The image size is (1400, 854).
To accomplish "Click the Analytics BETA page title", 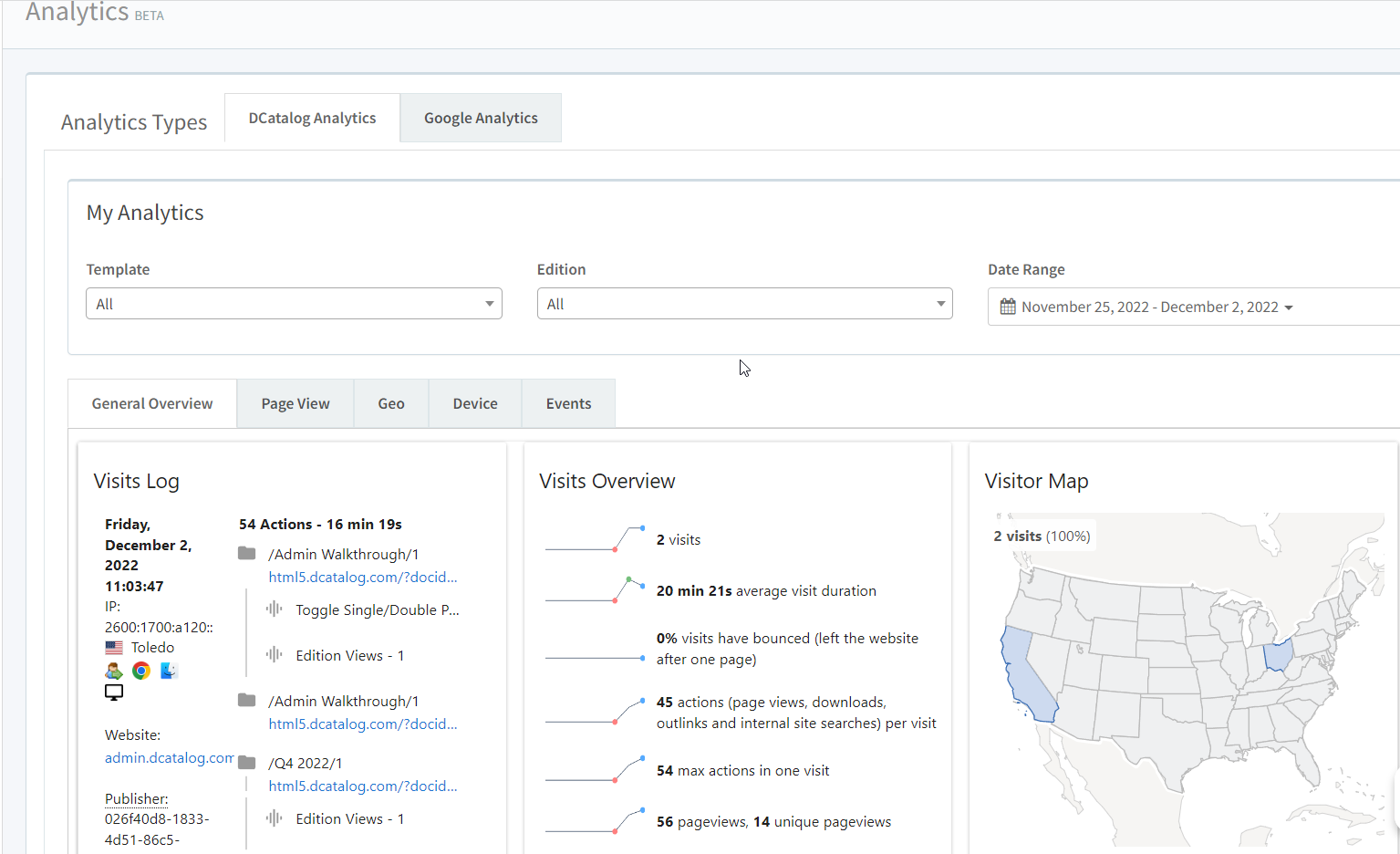I will pyautogui.click(x=95, y=13).
